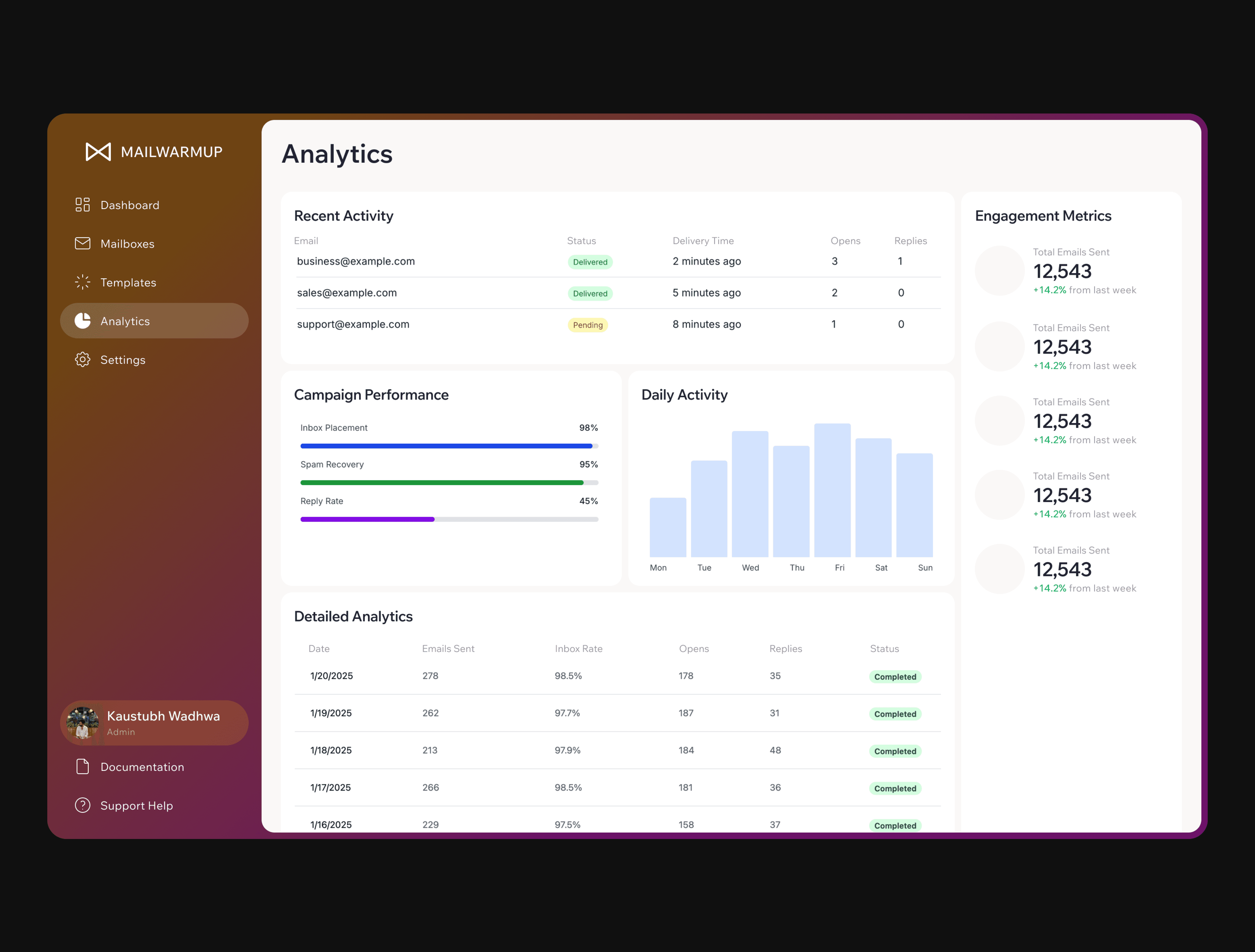Image resolution: width=1255 pixels, height=952 pixels.
Task: Click the Settings gear icon
Action: 83,360
